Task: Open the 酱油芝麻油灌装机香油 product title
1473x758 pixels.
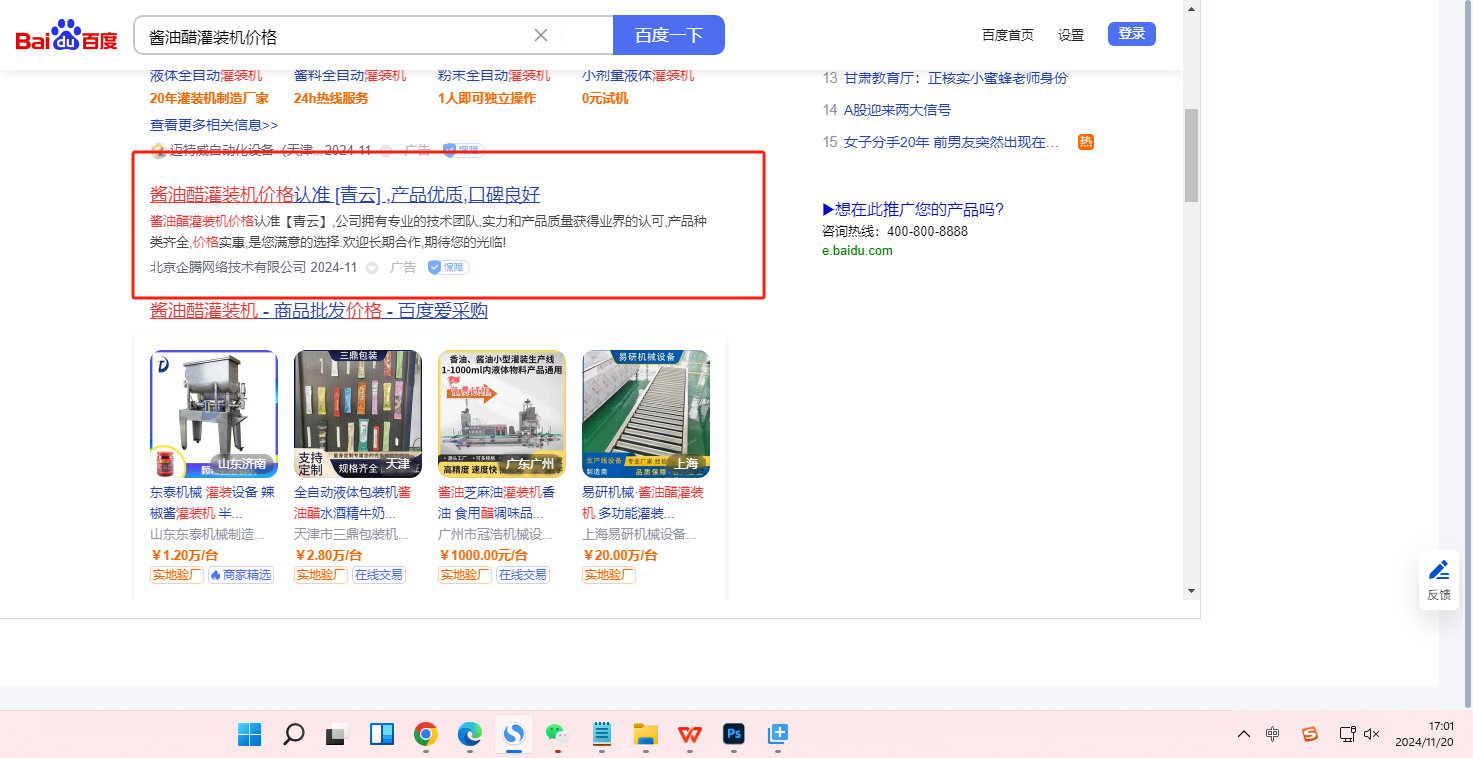Action: point(497,502)
